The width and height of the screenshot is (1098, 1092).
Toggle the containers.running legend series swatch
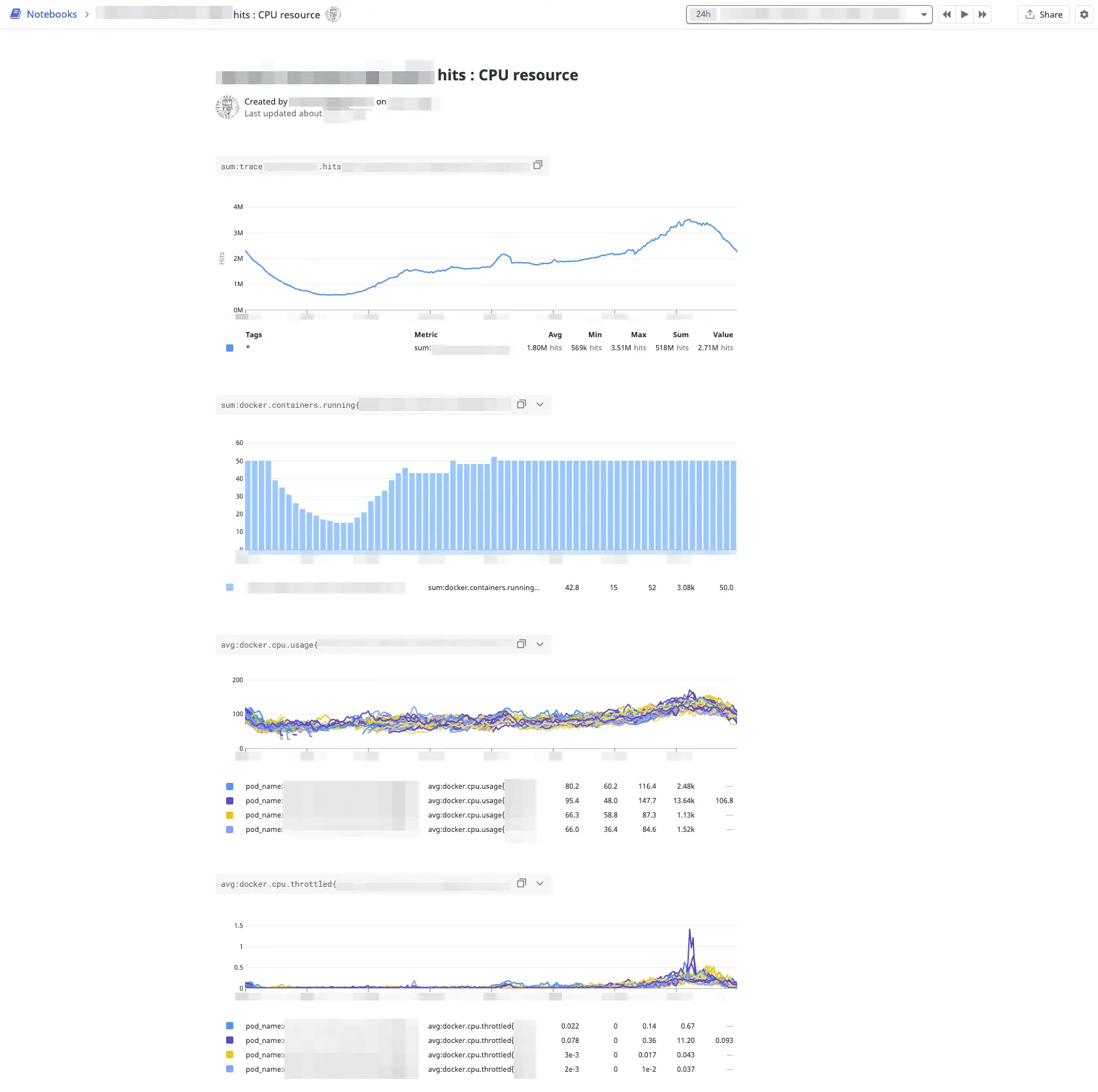pos(229,587)
